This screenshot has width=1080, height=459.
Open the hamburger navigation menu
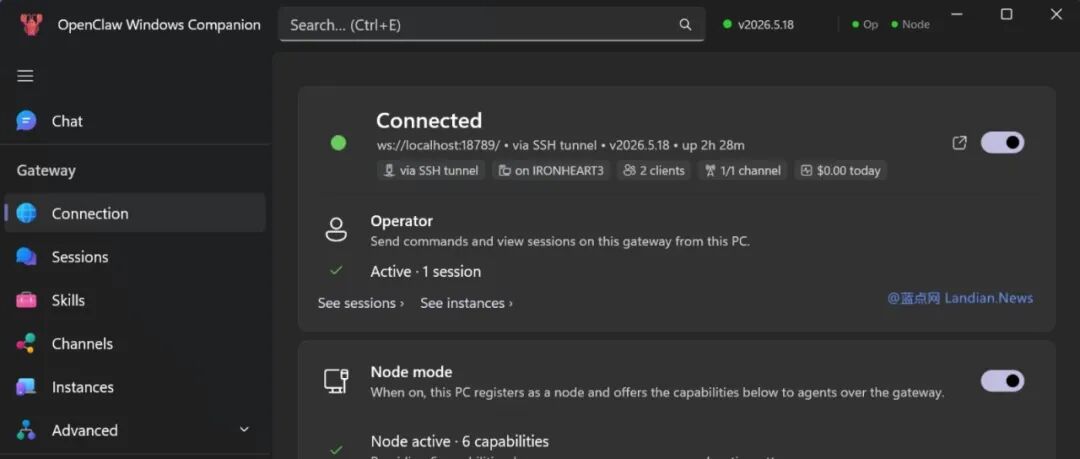tap(25, 76)
